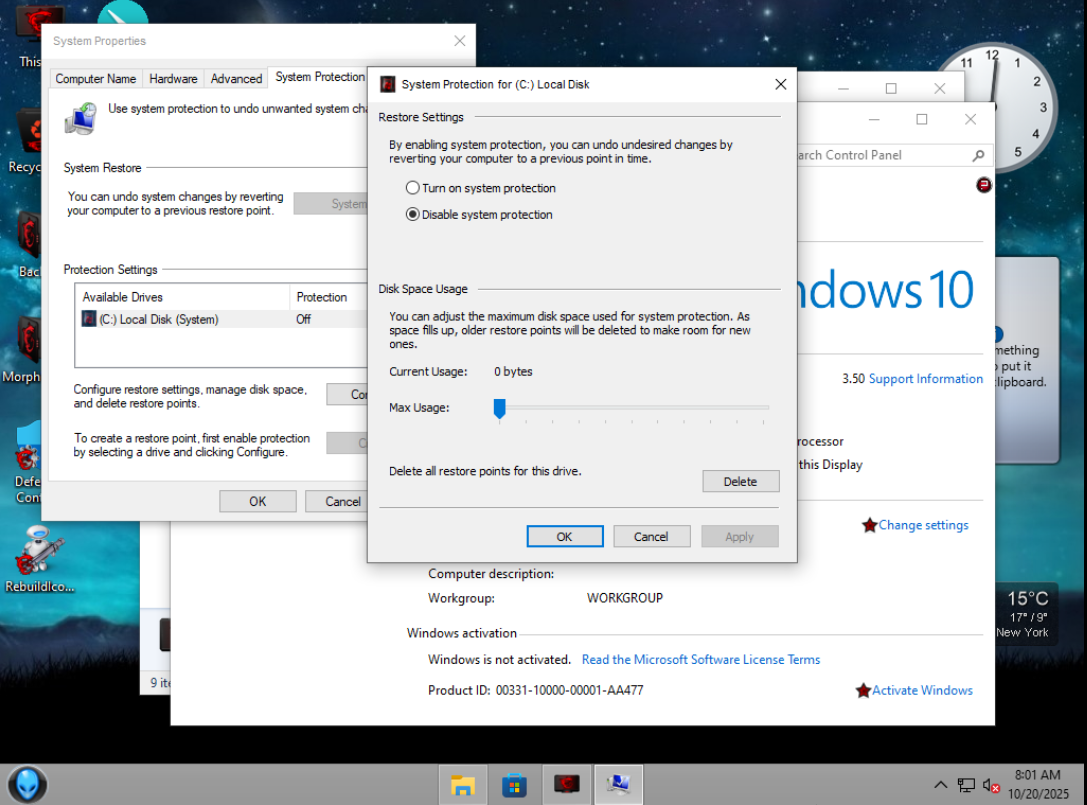Click the search magnifier in Control Panel

pos(979,155)
